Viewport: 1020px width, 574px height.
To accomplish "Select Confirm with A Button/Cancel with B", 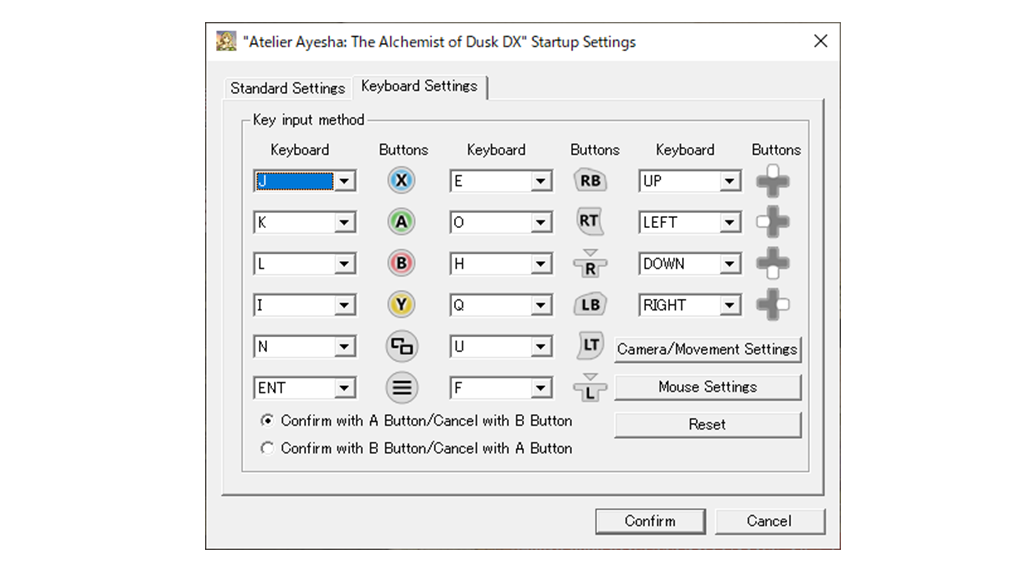I will click(416, 420).
